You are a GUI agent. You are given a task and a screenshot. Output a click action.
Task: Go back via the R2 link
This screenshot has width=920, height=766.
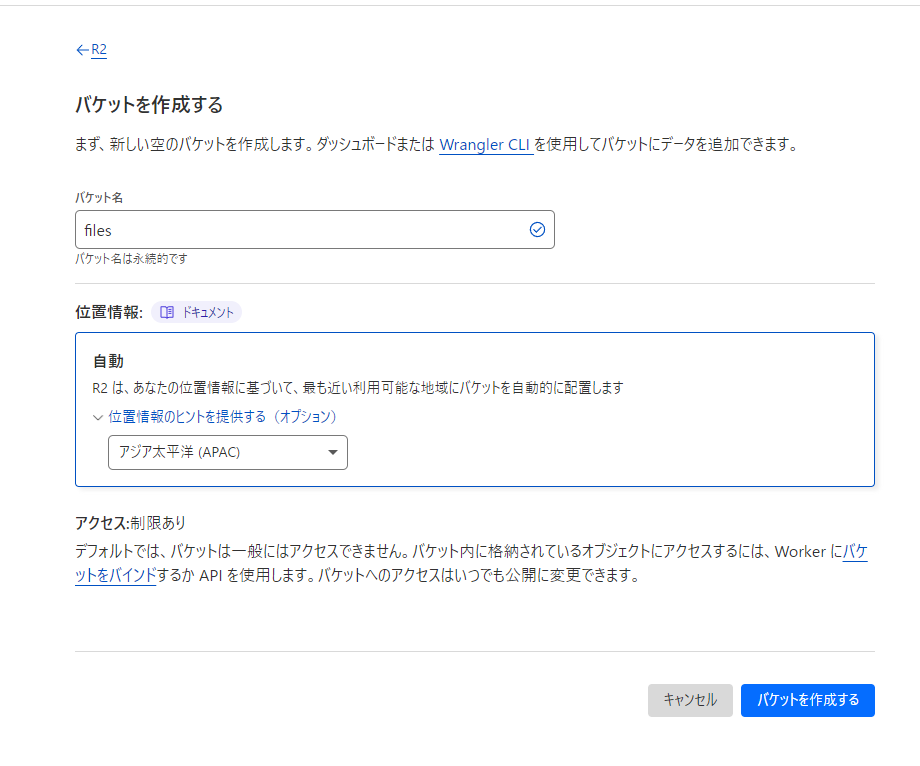(x=99, y=50)
